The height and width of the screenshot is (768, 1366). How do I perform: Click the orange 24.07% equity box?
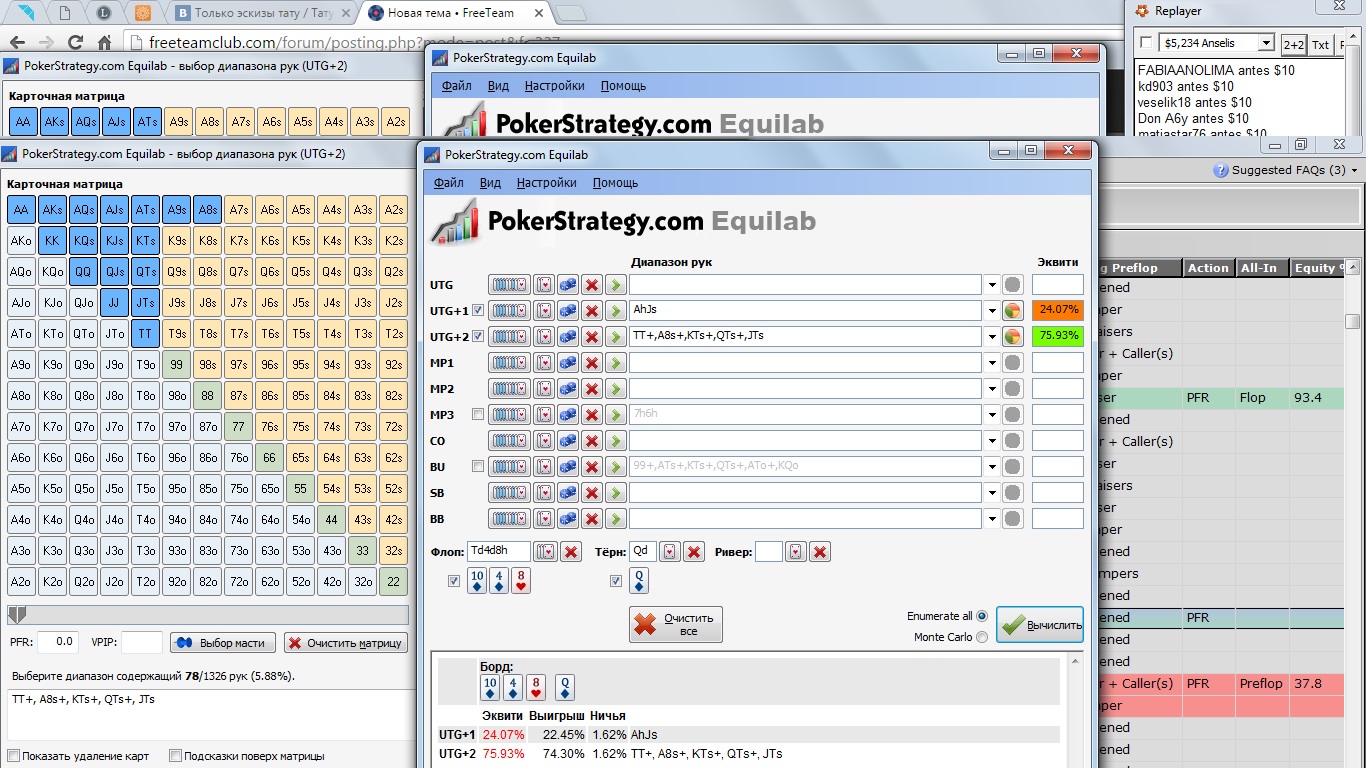[1058, 311]
